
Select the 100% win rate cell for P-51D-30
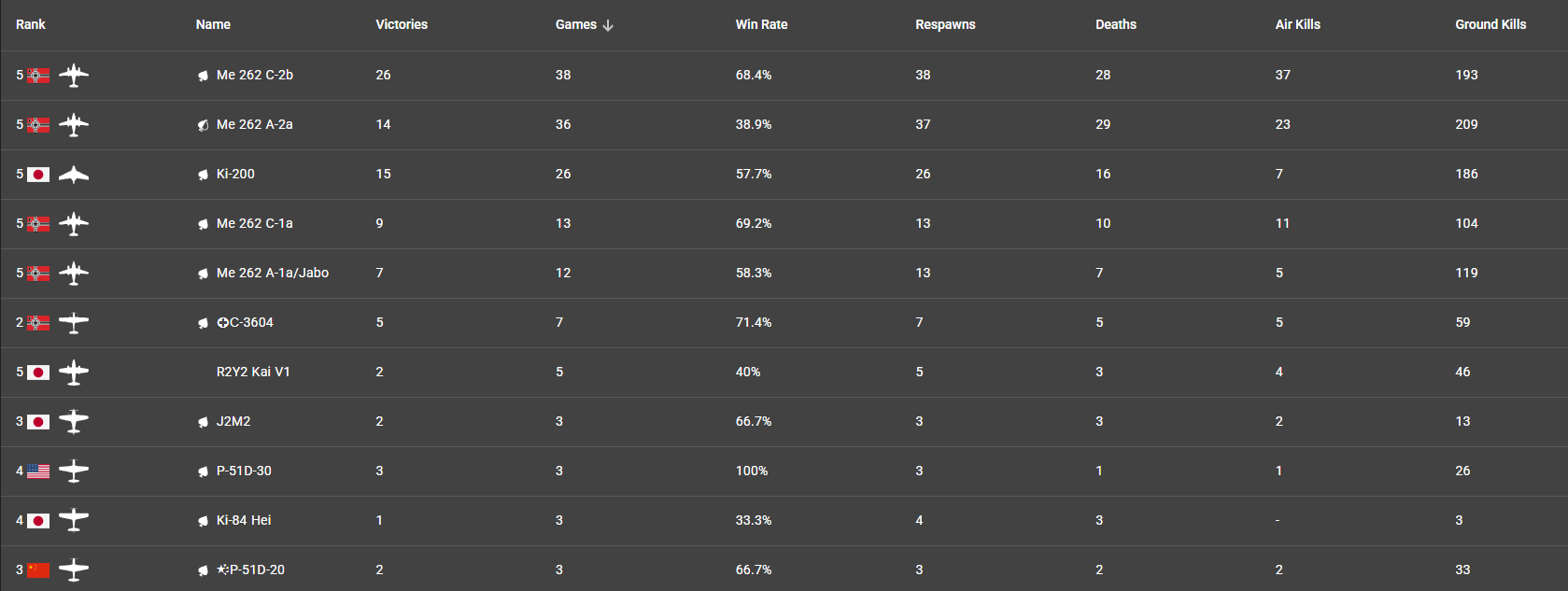click(x=752, y=471)
